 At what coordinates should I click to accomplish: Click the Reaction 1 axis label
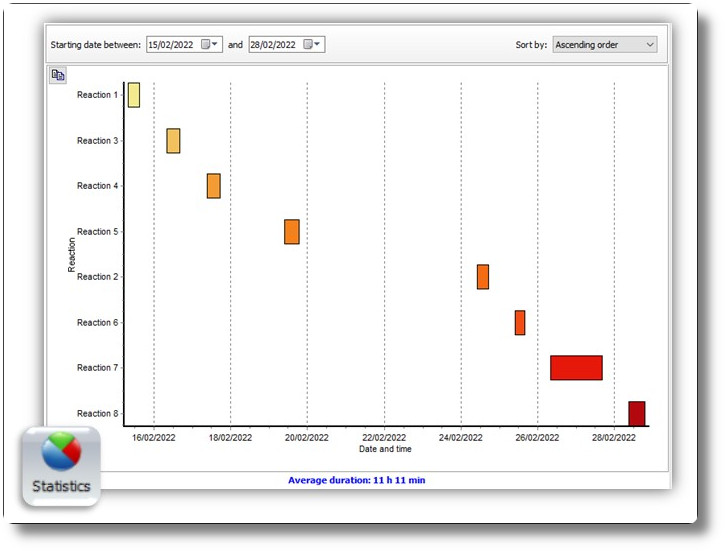coord(98,95)
